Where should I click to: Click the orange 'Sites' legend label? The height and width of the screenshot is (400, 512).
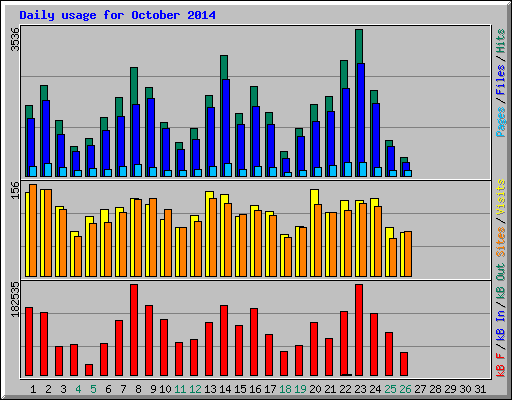pos(501,242)
